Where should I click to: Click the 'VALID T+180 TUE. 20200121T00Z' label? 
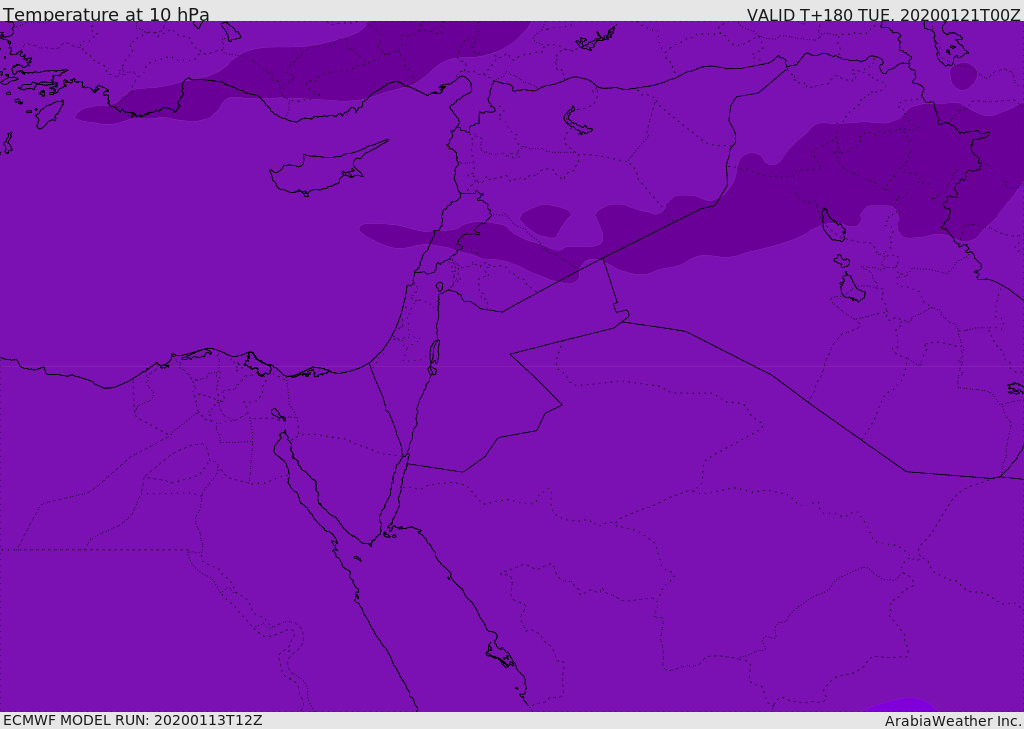[x=884, y=15]
